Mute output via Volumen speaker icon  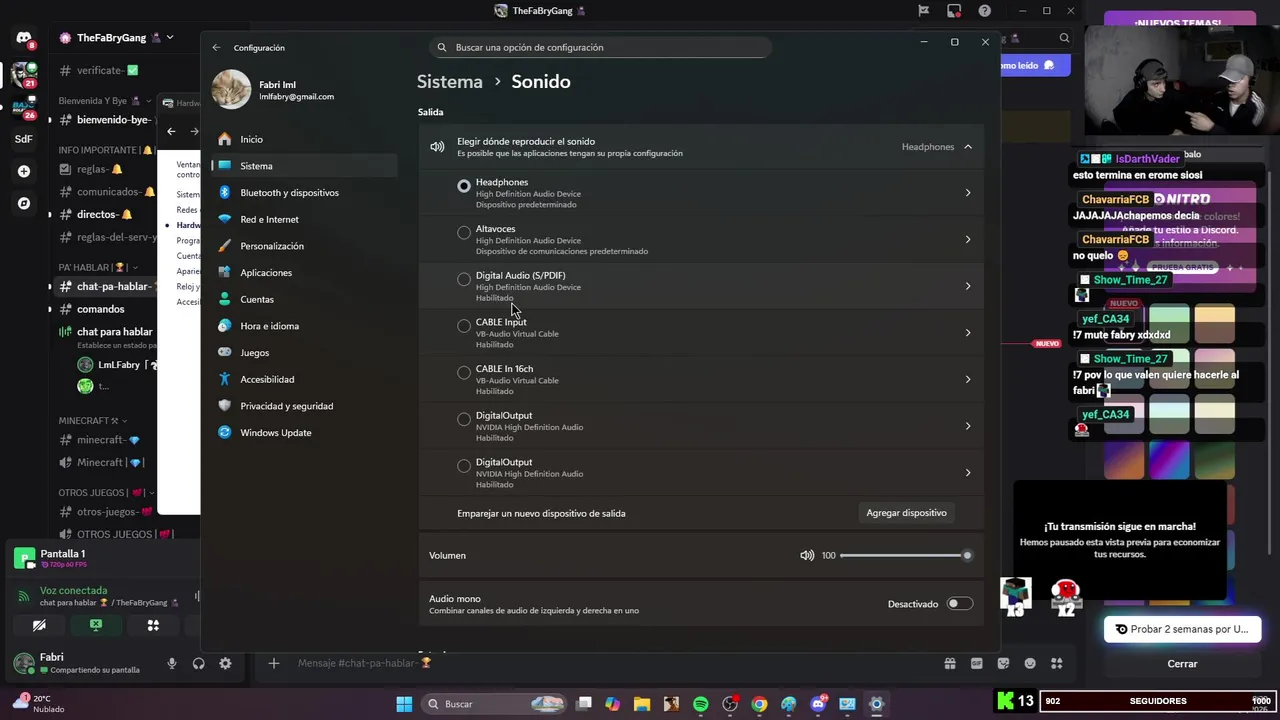(x=807, y=555)
